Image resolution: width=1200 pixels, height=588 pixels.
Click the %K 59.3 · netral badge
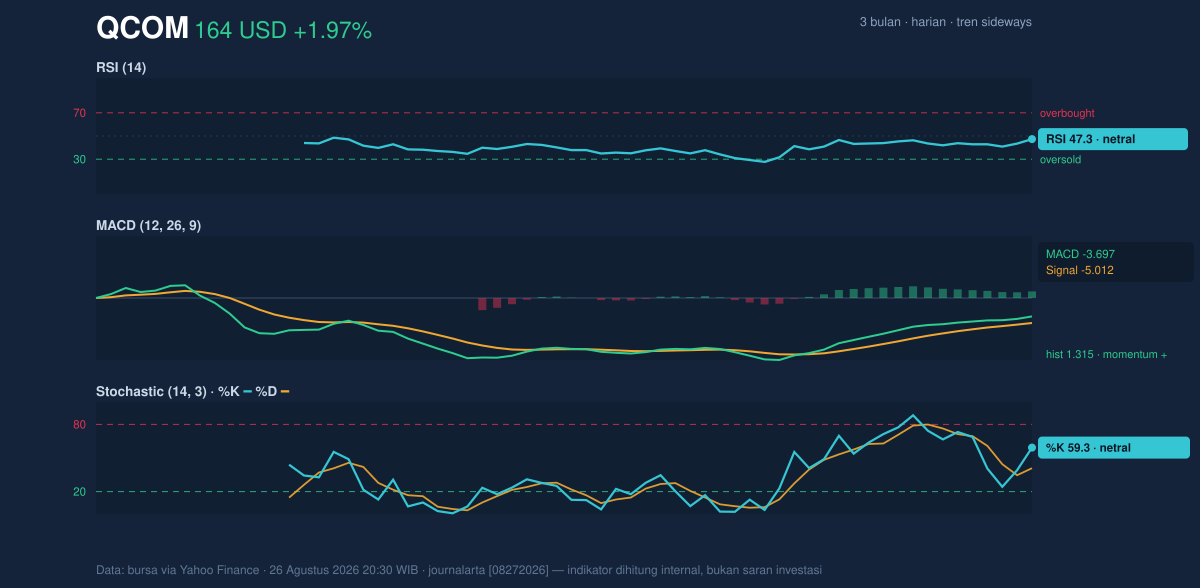point(1113,448)
